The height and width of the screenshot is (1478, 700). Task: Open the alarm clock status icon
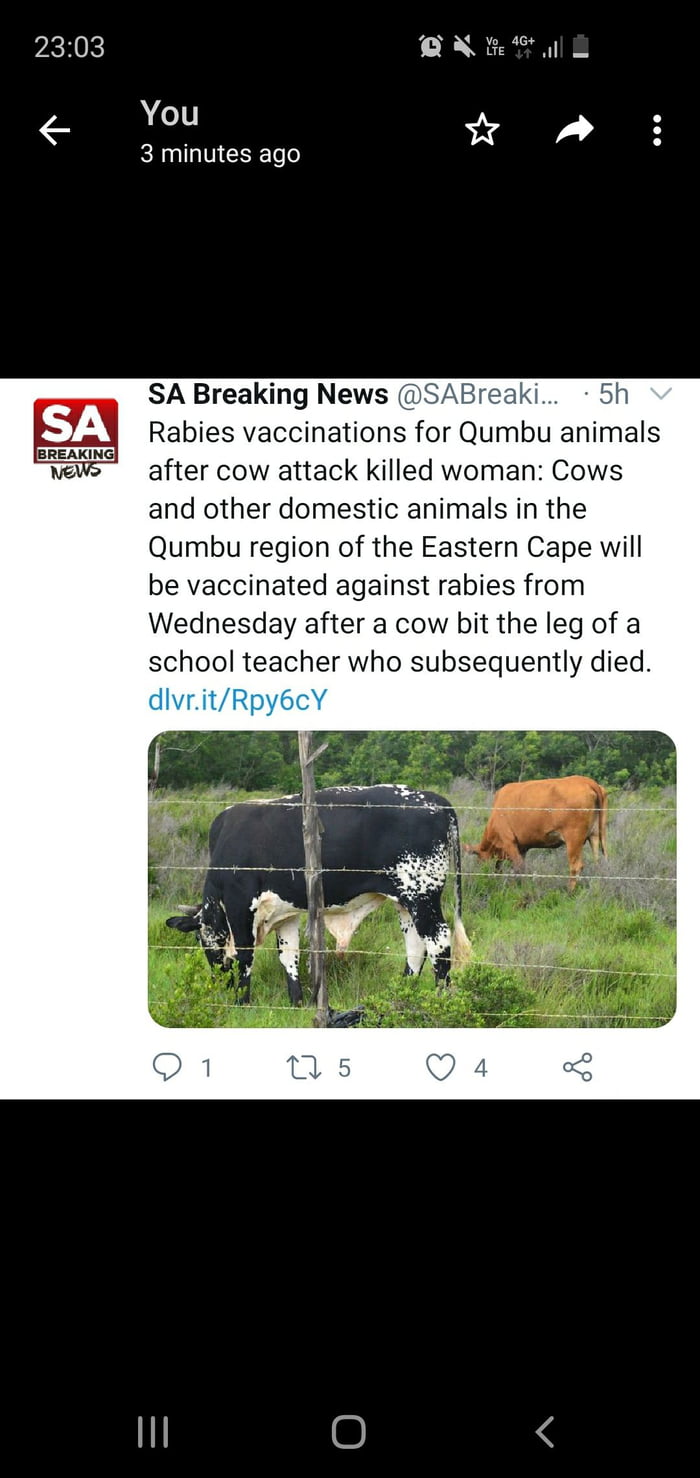(x=430, y=45)
